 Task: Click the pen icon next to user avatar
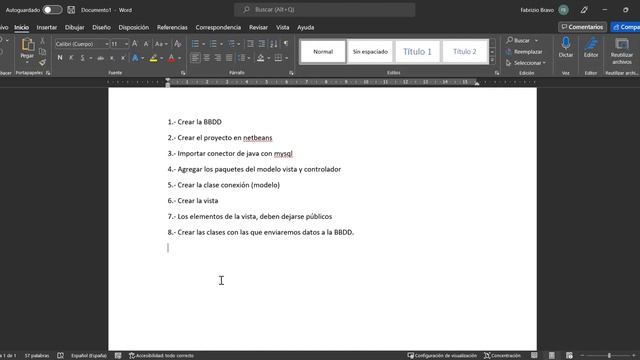pos(584,10)
